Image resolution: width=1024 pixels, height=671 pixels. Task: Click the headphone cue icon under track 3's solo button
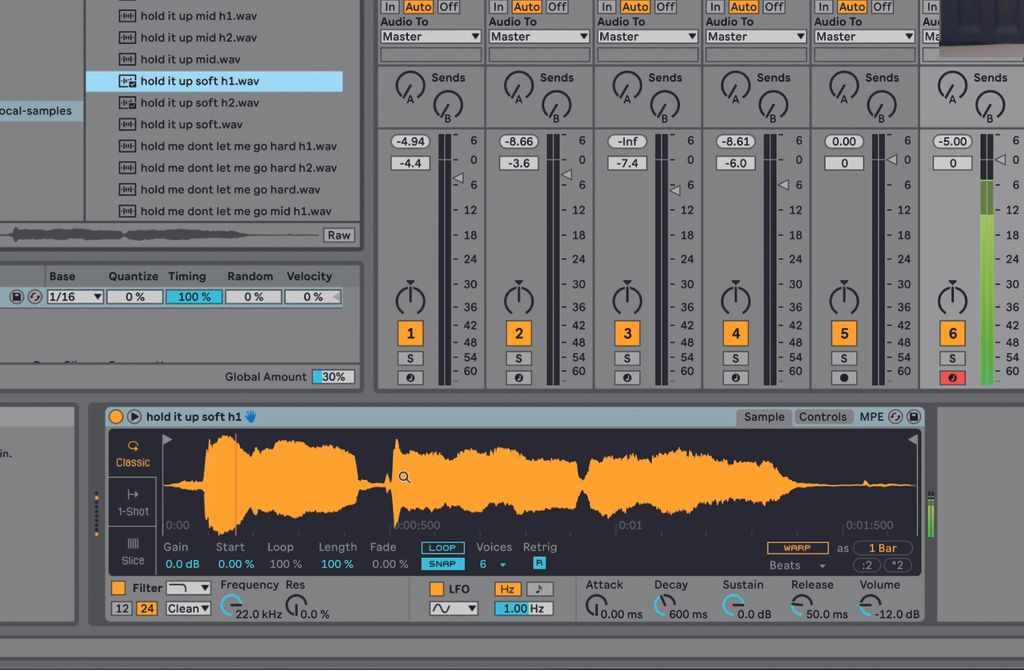tap(627, 377)
